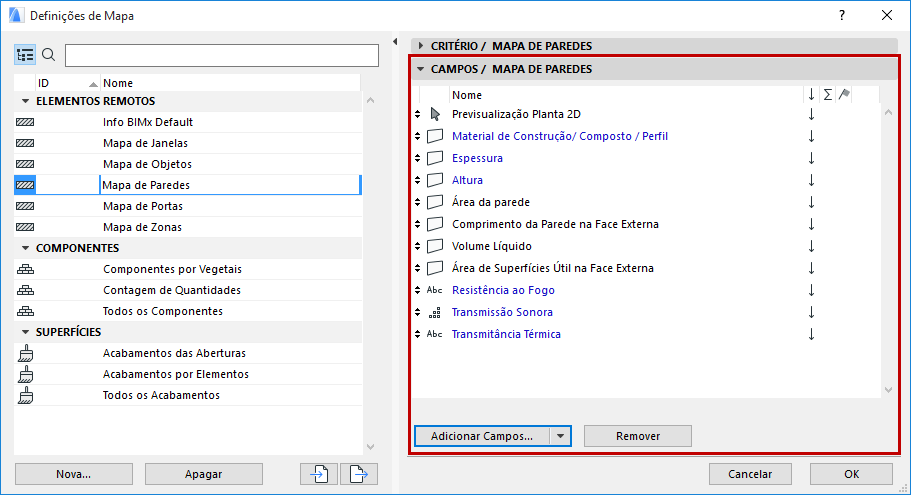Toggle sort arrow for Espessura field

click(811, 158)
